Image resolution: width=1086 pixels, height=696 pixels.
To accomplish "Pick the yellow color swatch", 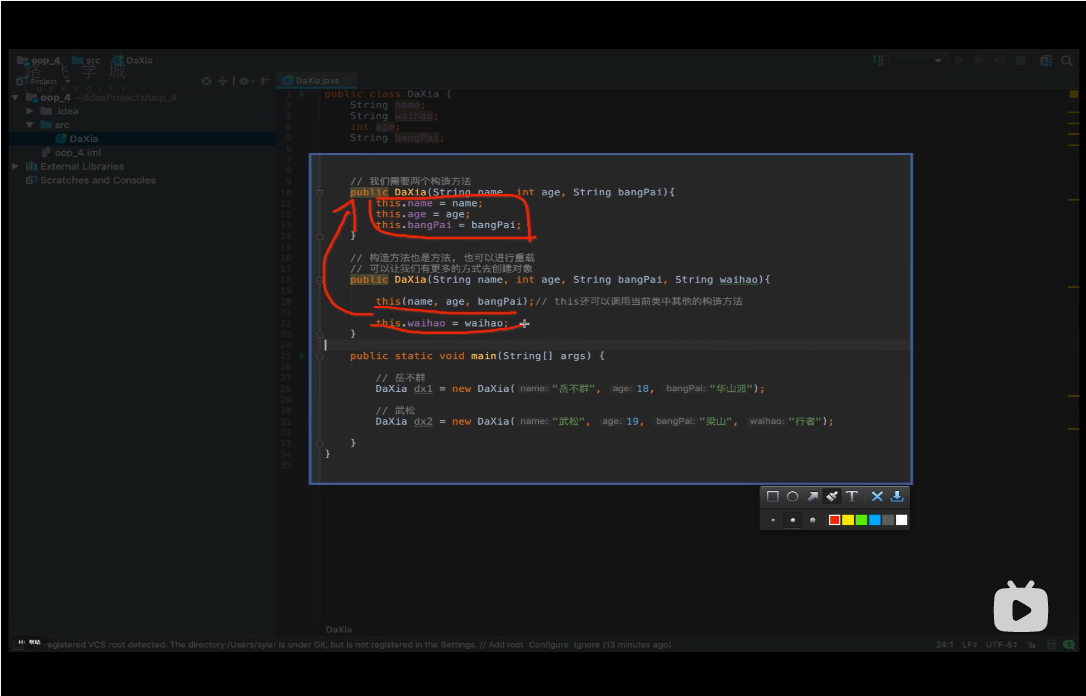I will (848, 520).
